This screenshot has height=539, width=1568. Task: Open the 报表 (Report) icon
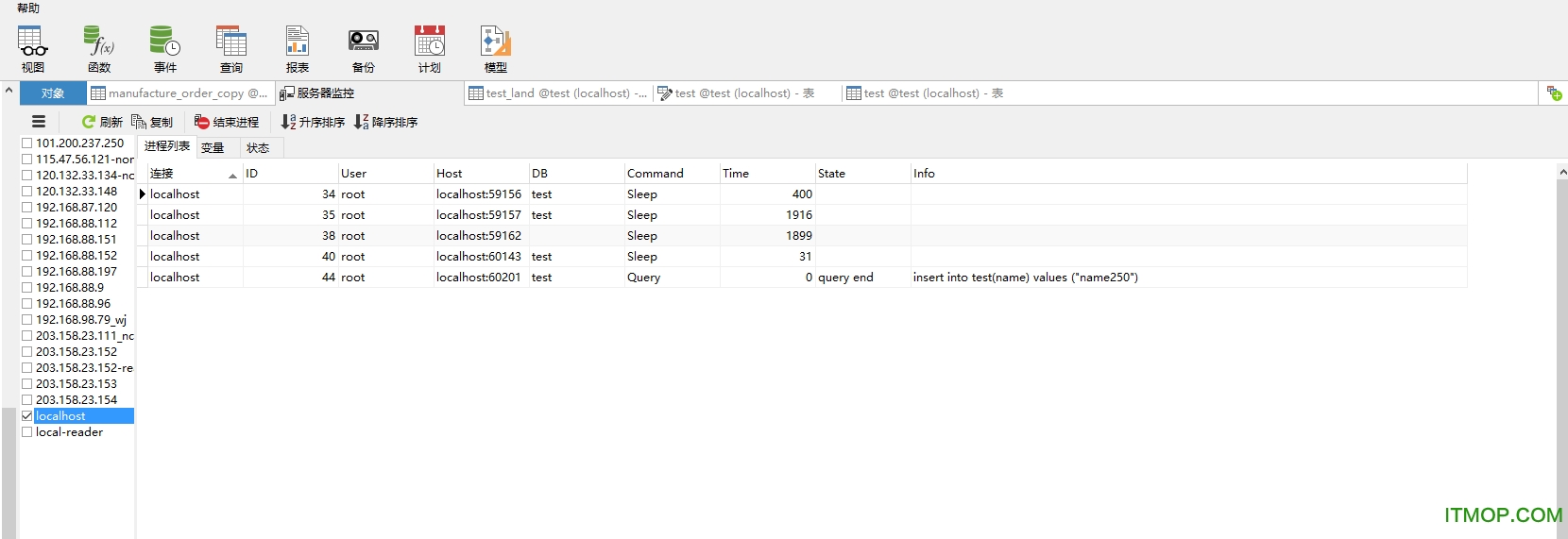[298, 49]
